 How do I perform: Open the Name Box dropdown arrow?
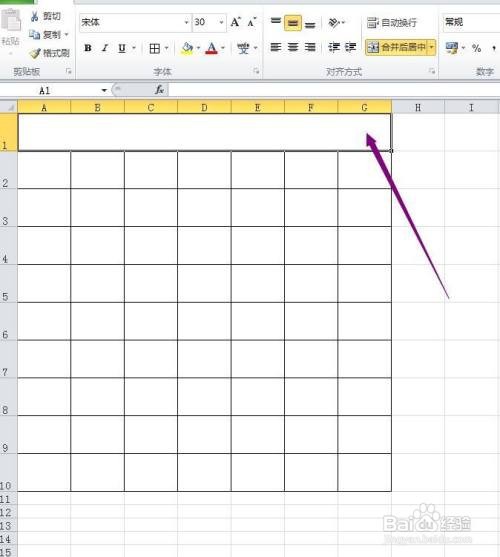(104, 91)
